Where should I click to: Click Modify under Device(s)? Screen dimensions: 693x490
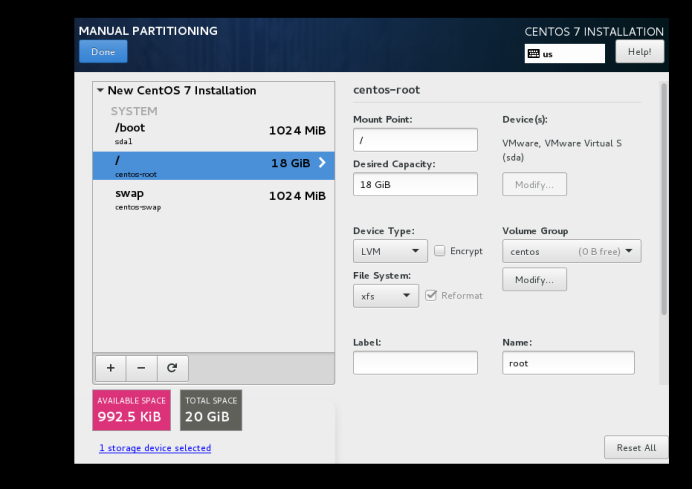point(534,184)
